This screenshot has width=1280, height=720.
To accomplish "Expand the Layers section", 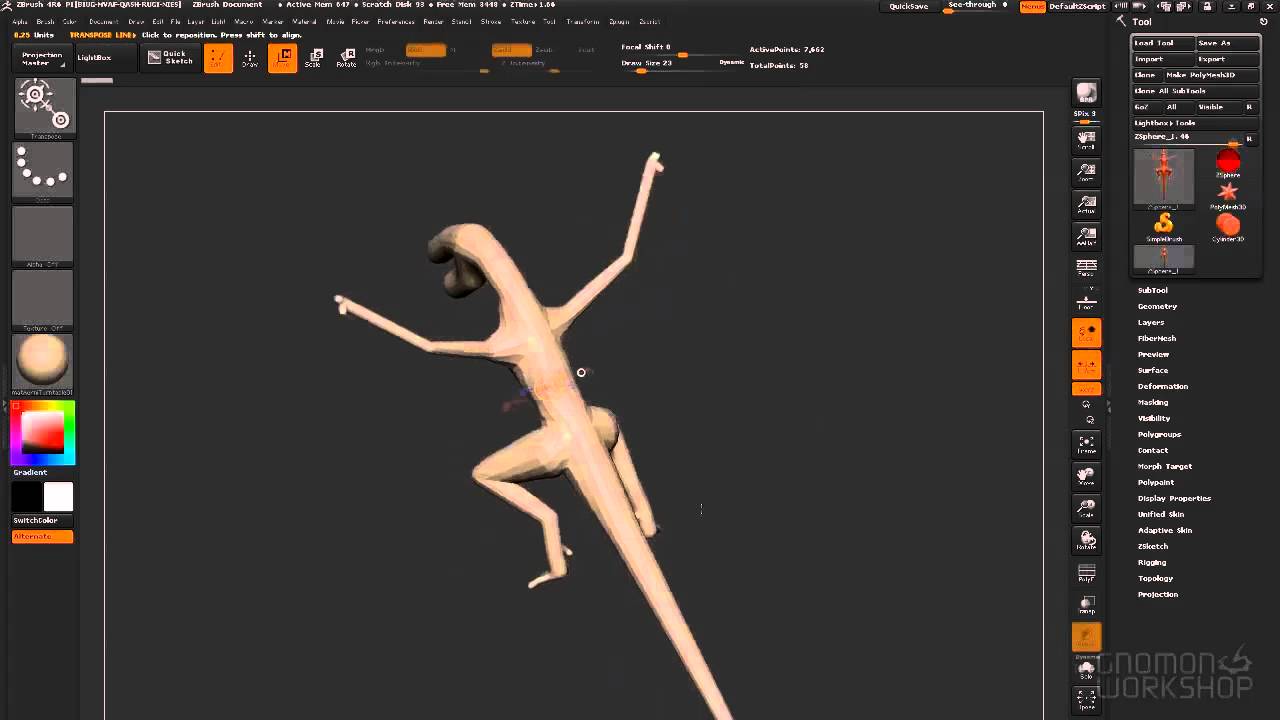I will [1150, 322].
